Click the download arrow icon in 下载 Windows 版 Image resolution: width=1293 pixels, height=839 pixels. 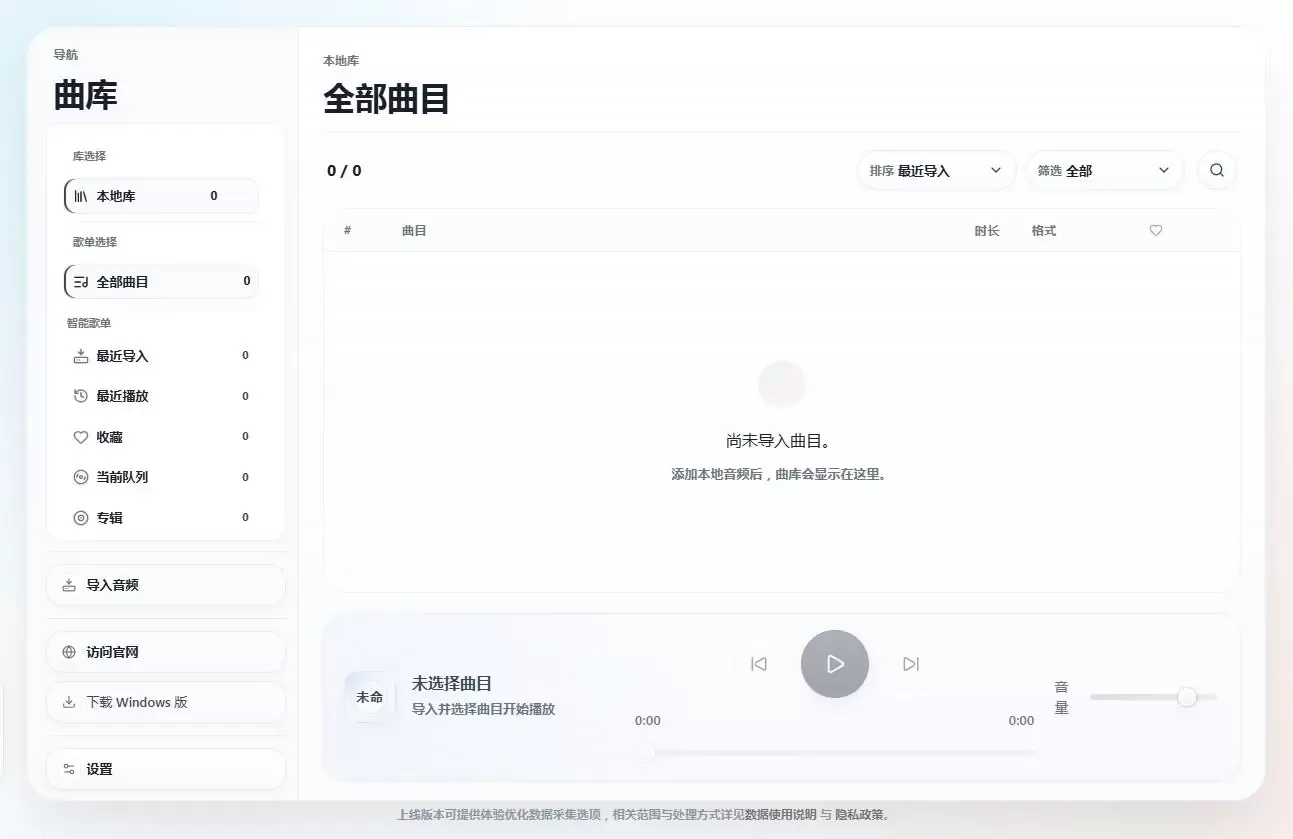(x=69, y=702)
